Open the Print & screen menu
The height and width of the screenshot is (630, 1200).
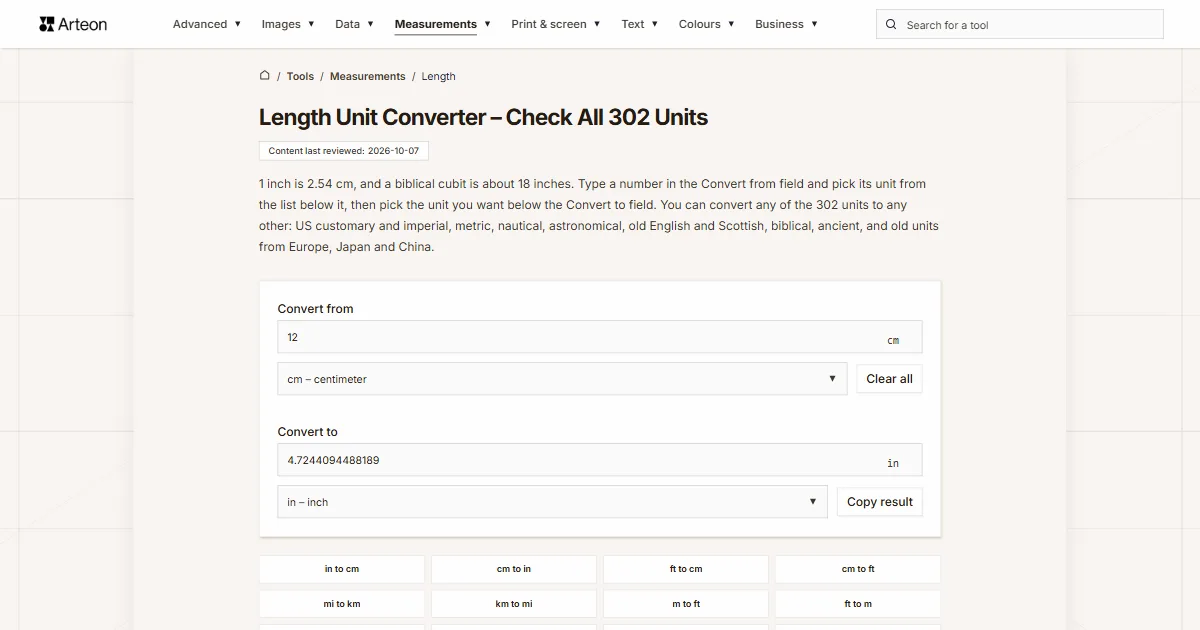click(x=556, y=24)
